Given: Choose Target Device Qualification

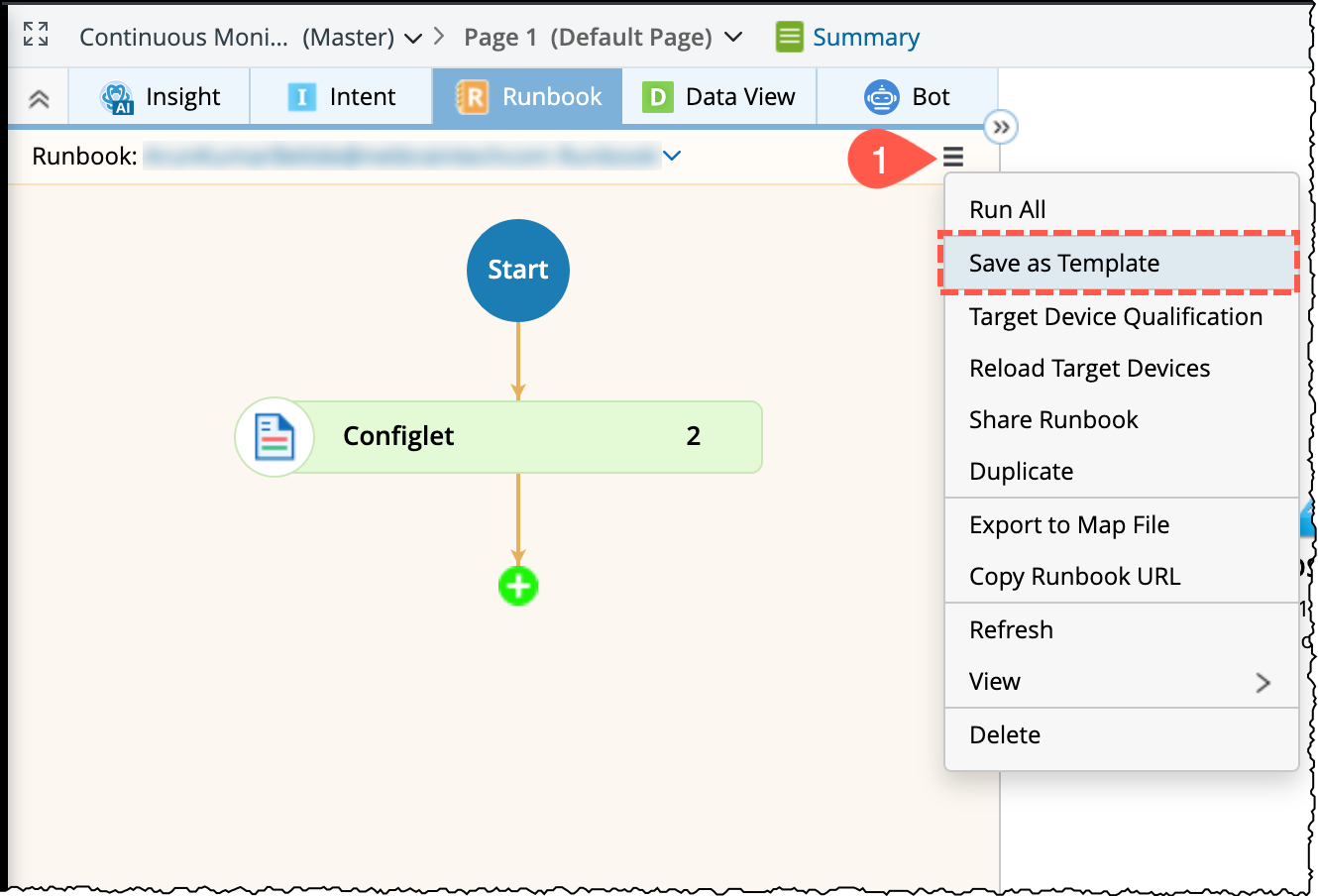Looking at the screenshot, I should click(1122, 317).
